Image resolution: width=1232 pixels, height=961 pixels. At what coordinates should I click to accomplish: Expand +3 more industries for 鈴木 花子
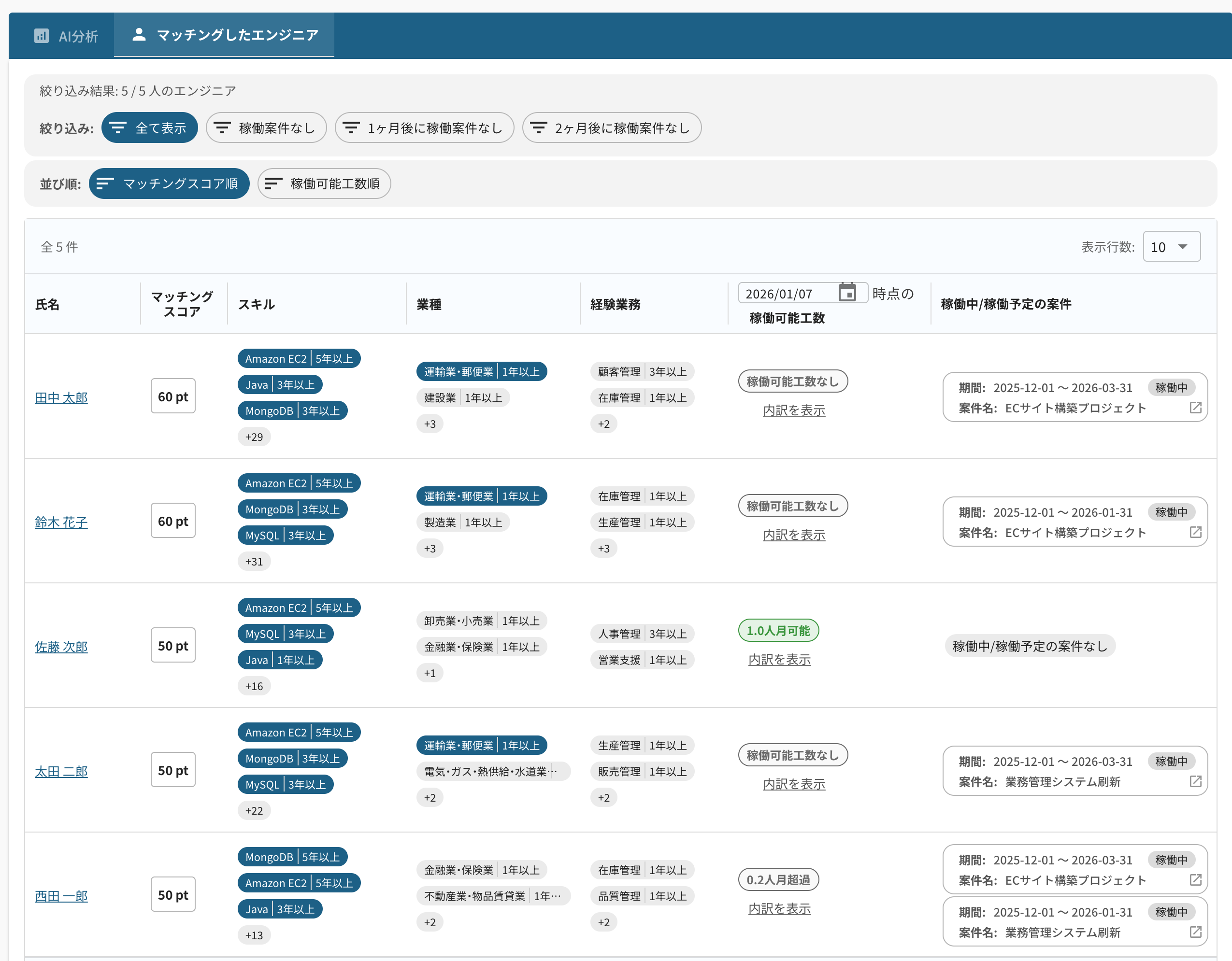click(x=430, y=549)
